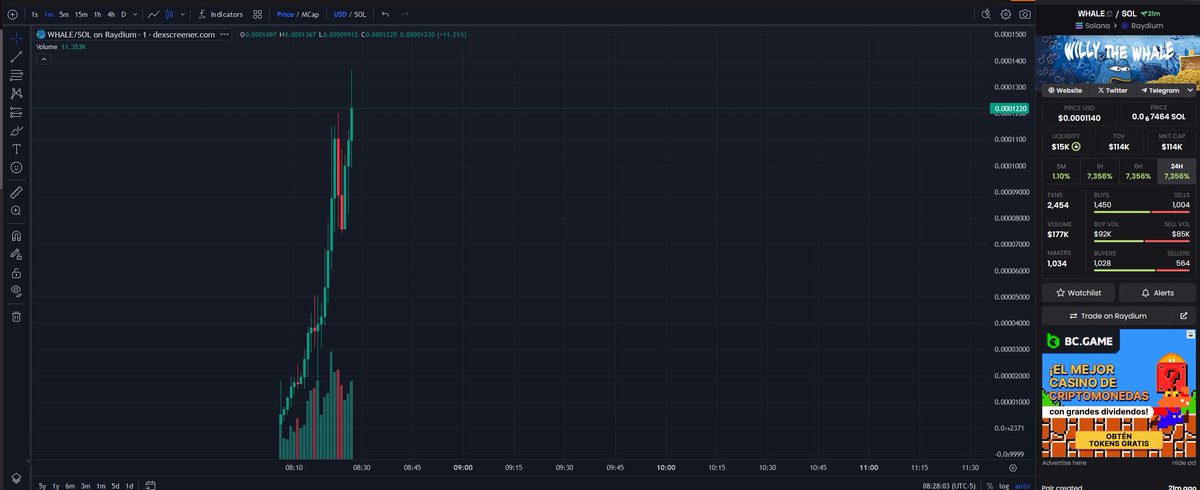This screenshot has height=490, width=1200.
Task: Click the compare or add symbol plus icon
Action: click(12, 15)
